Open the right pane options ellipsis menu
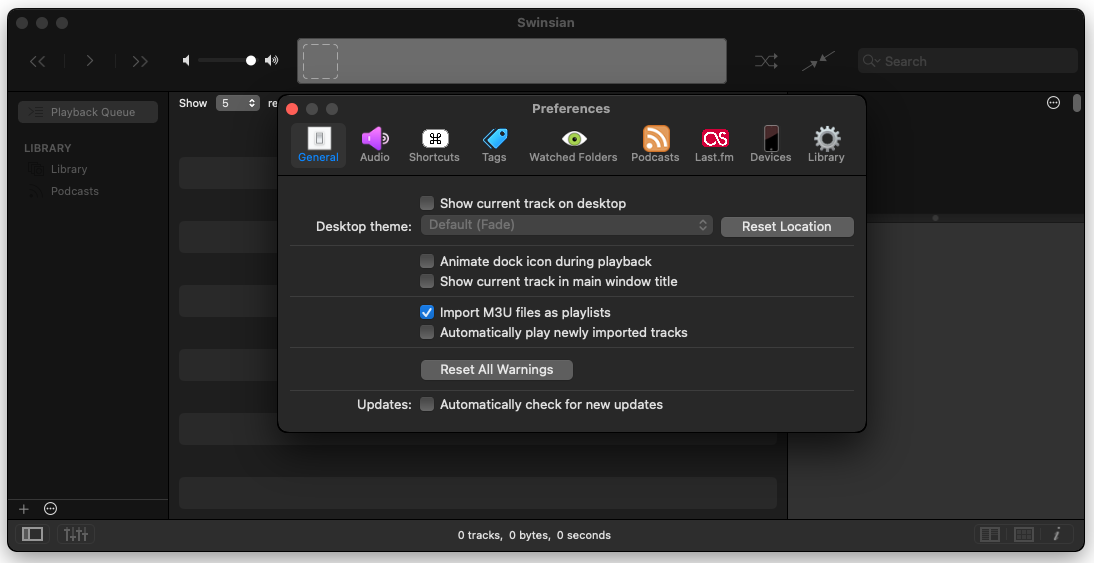 [1054, 103]
